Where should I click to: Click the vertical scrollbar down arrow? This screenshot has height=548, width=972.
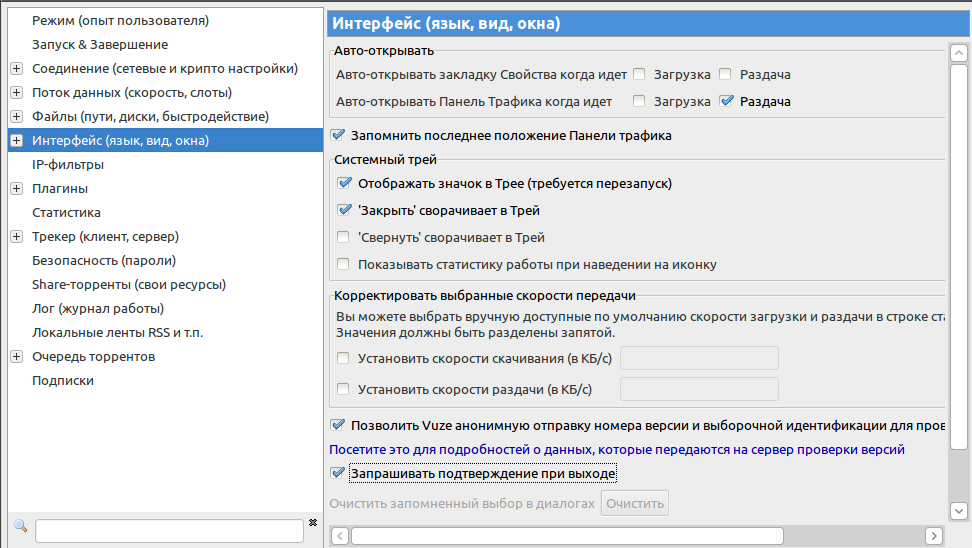click(959, 511)
